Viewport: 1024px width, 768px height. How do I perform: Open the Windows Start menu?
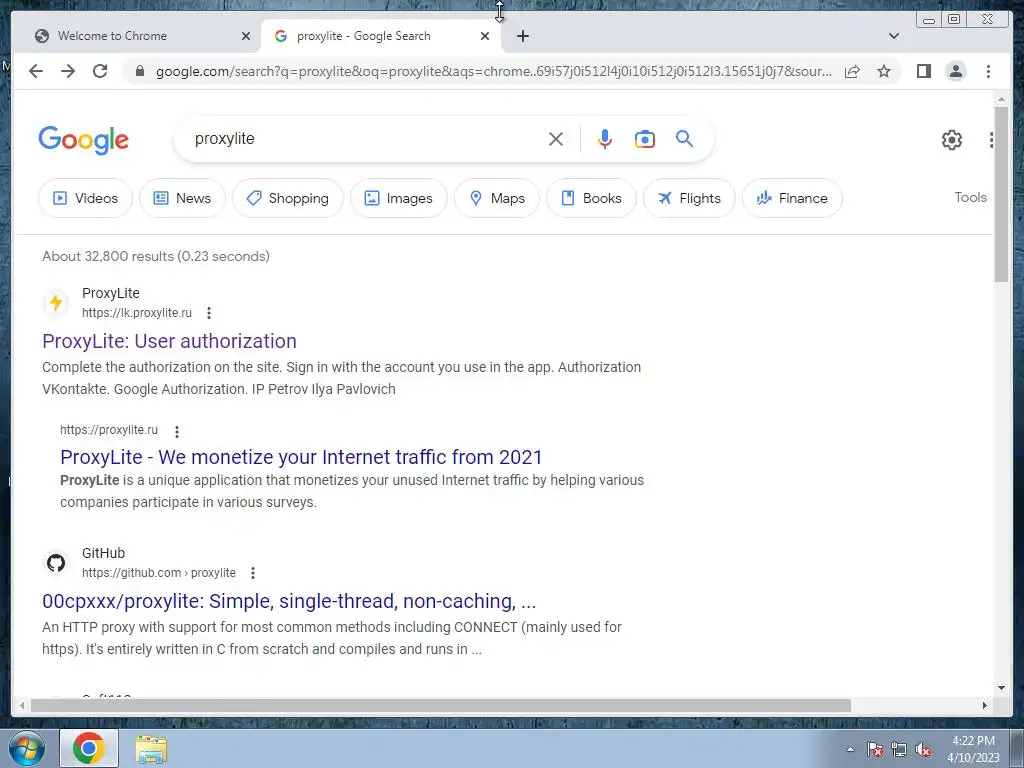(26, 748)
